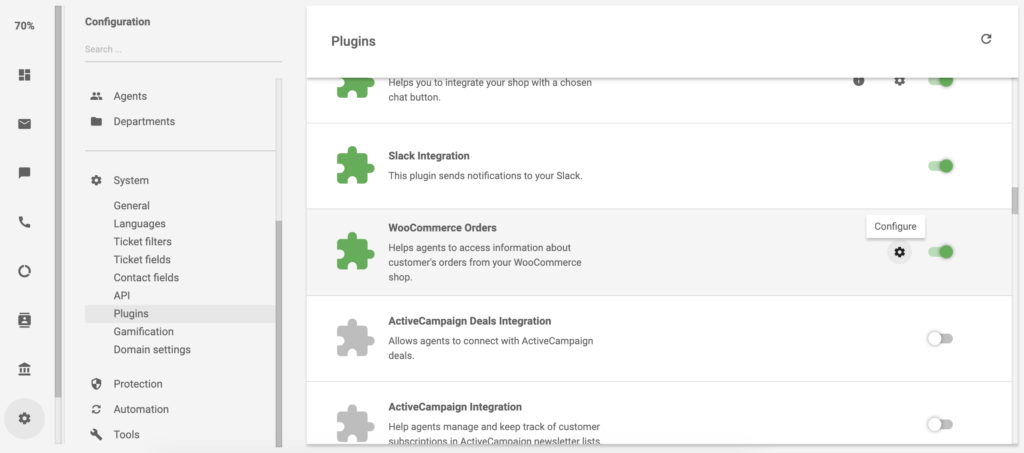This screenshot has height=453, width=1024.
Task: Open Ticket fields settings
Action: point(142,260)
